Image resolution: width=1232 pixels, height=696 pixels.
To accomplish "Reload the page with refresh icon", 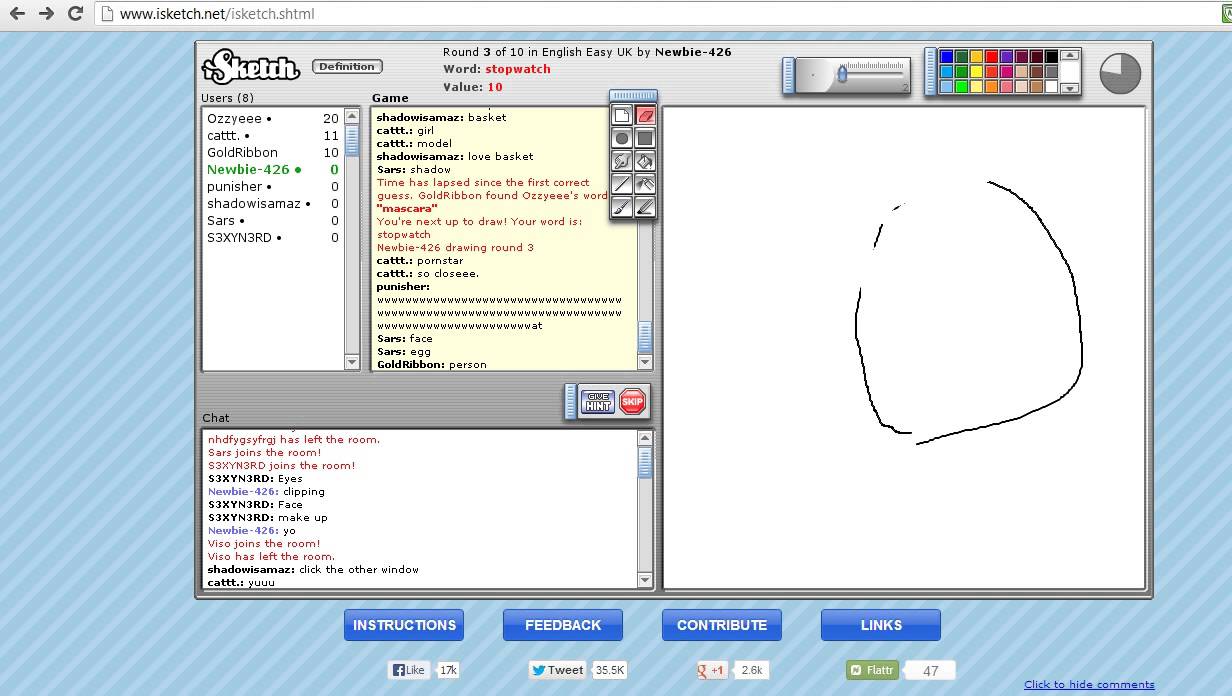I will pos(75,14).
